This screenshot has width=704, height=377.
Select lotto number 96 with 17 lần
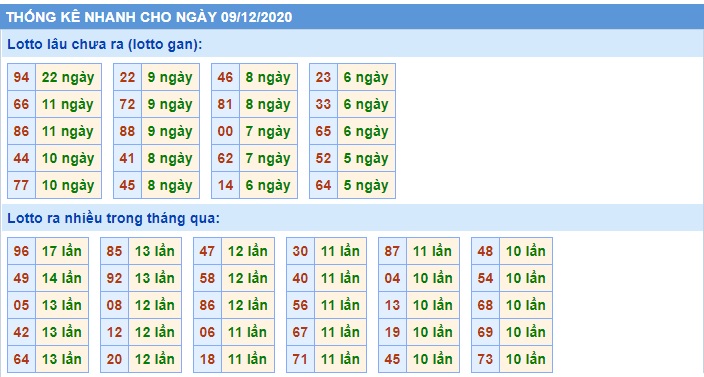[x=21, y=251]
